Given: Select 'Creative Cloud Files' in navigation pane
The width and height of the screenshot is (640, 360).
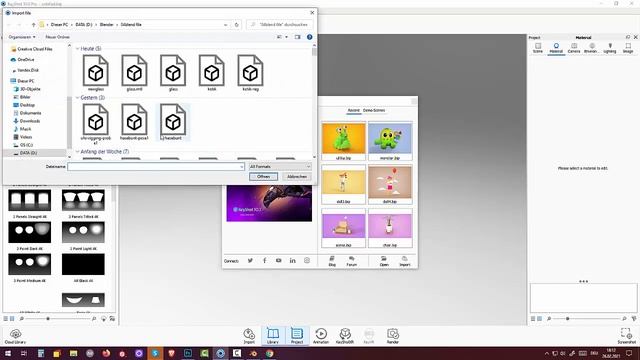Looking at the screenshot, I should [x=35, y=49].
